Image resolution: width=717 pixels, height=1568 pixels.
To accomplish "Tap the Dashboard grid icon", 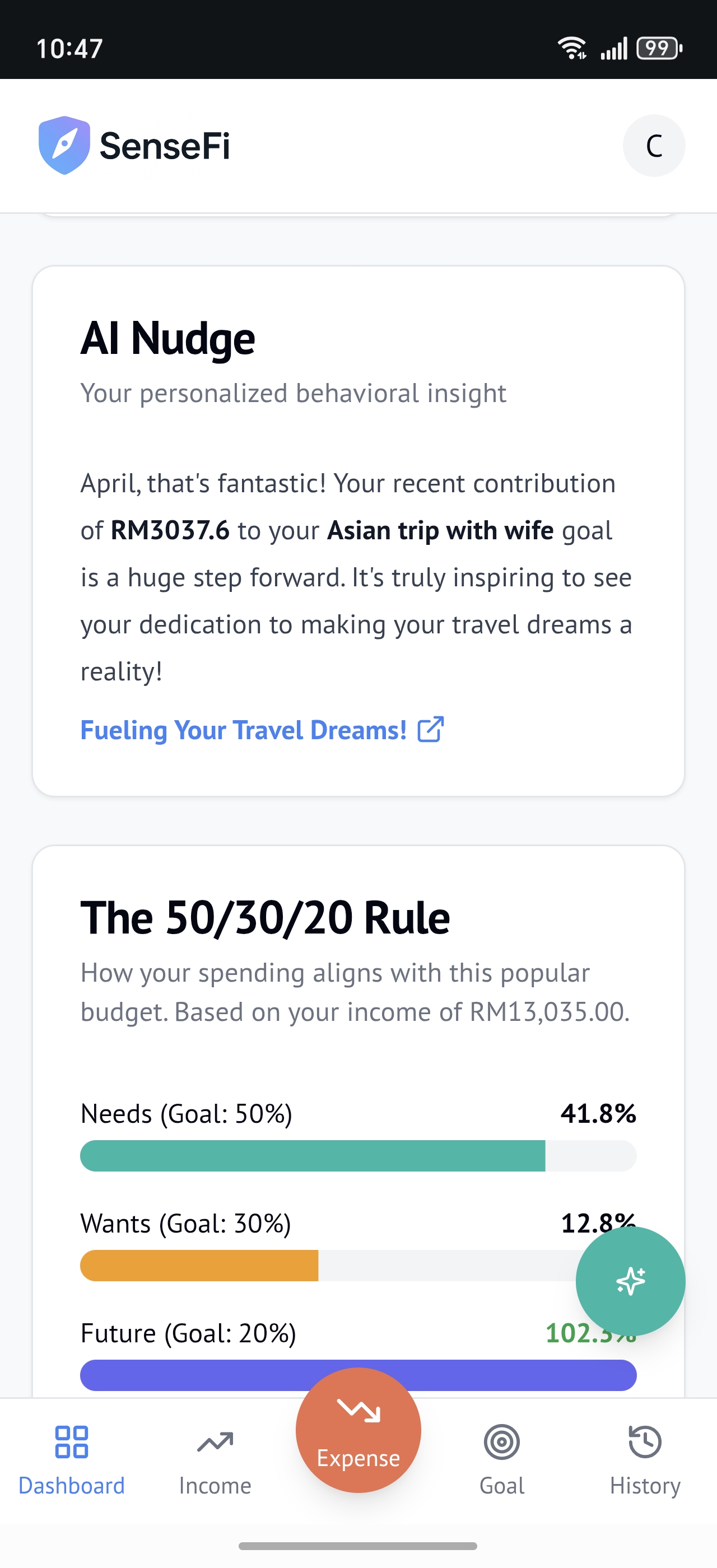I will 72,1442.
